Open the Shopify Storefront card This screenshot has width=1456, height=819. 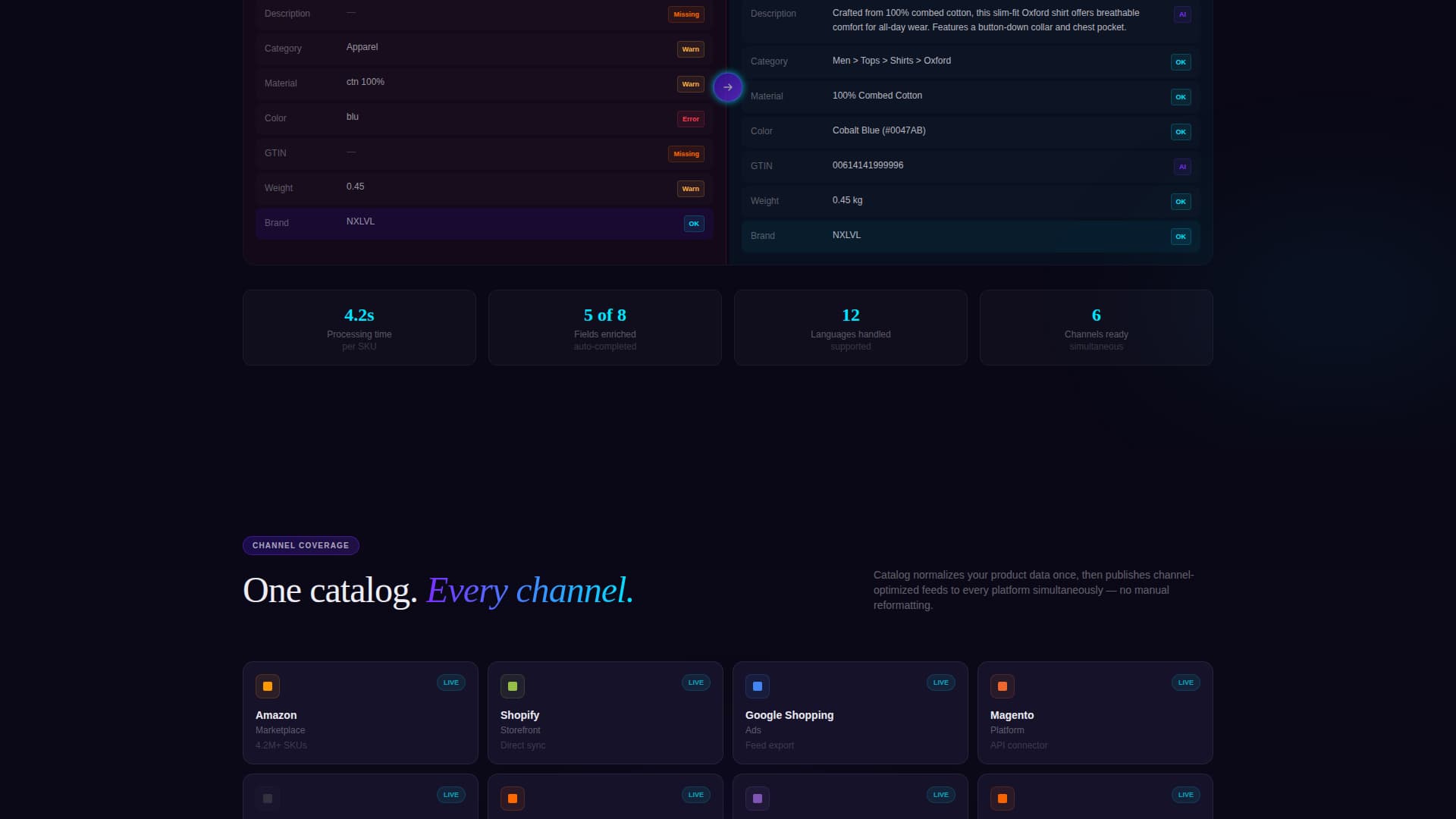coord(605,713)
